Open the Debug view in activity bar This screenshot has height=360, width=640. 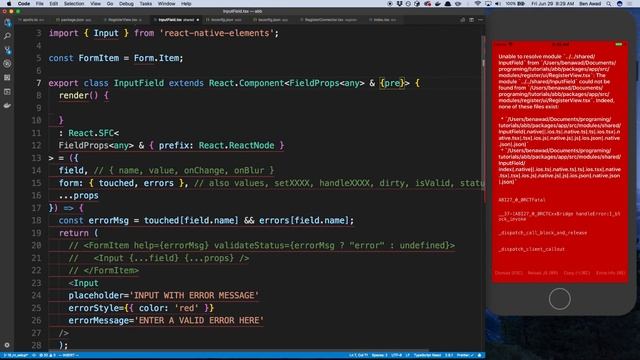pyautogui.click(x=7, y=64)
